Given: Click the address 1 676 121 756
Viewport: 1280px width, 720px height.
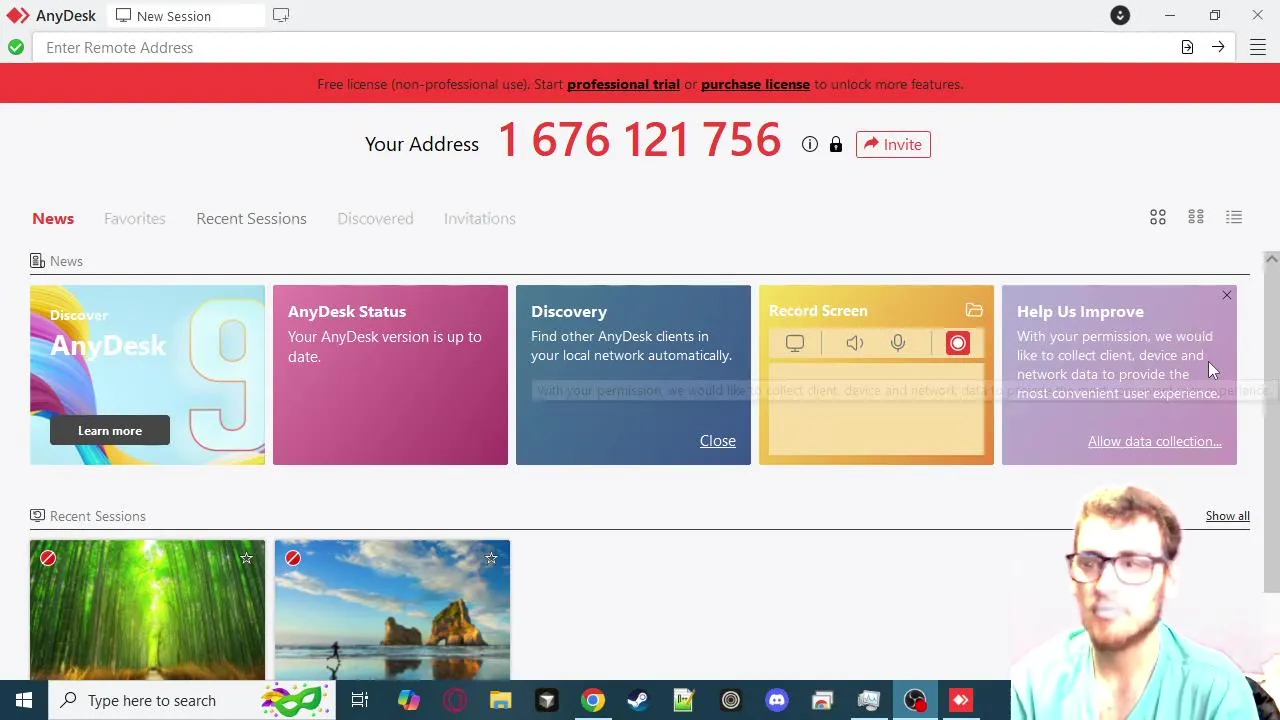Looking at the screenshot, I should 639,141.
